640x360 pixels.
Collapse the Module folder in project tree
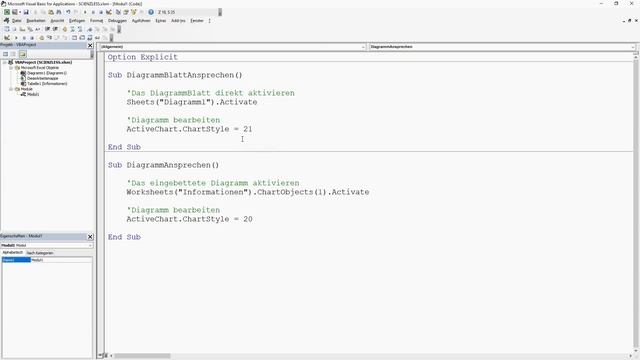tap(11, 89)
